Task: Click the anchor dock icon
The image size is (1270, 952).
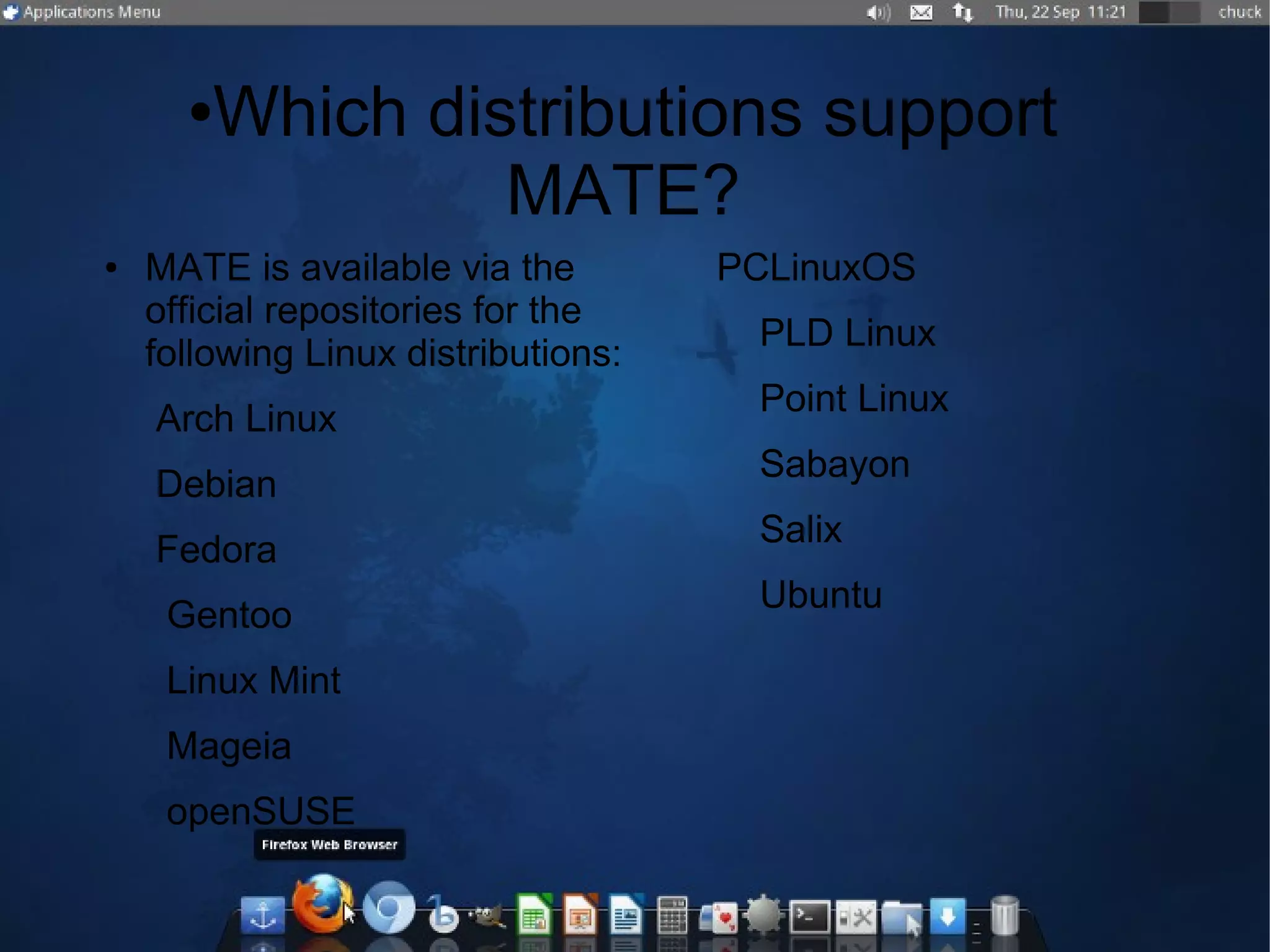Action: tap(262, 915)
